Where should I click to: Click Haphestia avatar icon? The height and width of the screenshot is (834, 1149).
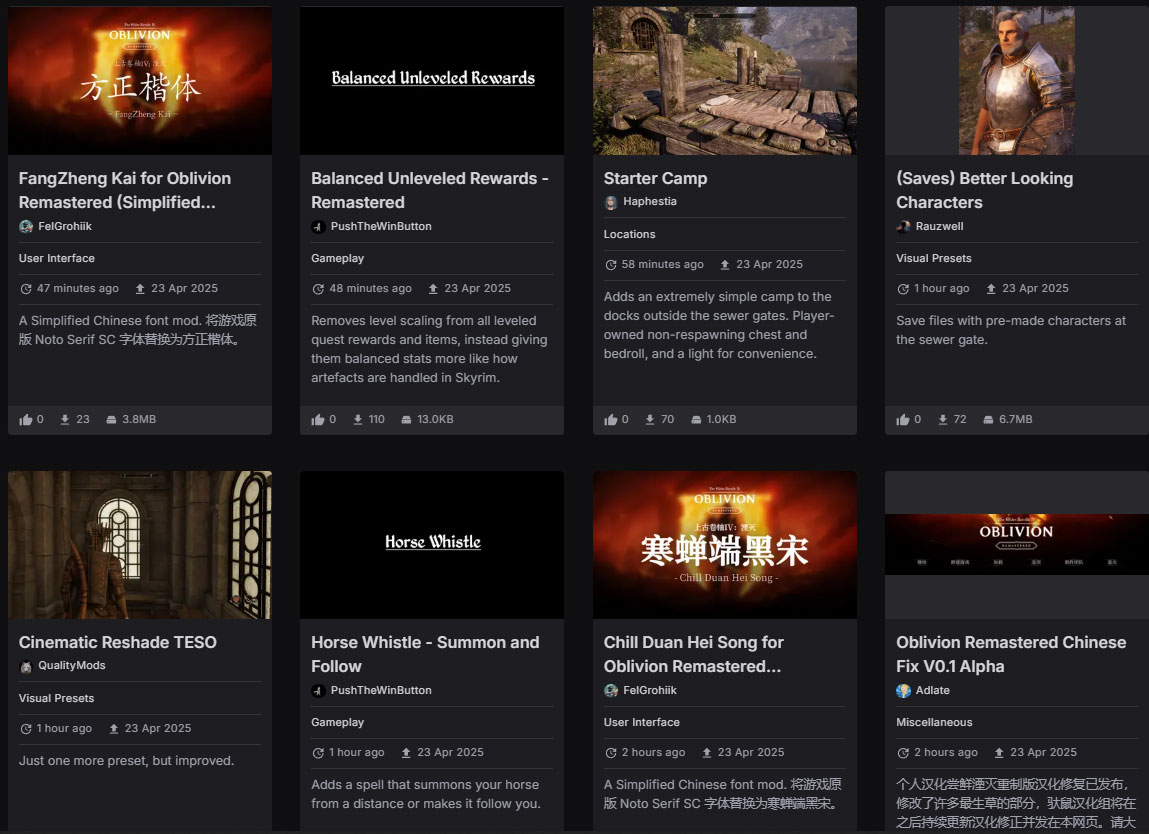pos(610,202)
